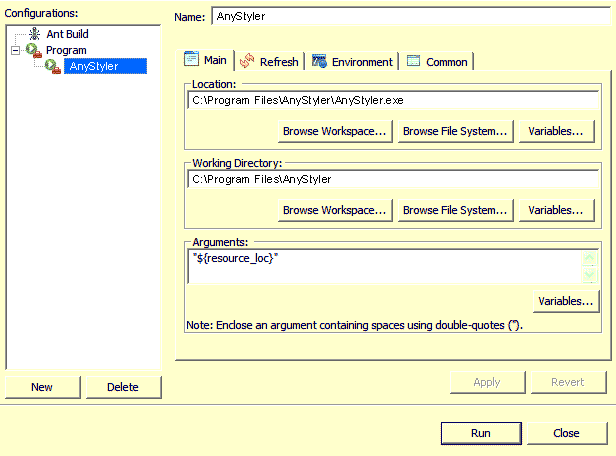This screenshot has height=456, width=616.
Task: Click the AnyStyler configuration icon
Action: pos(51,66)
